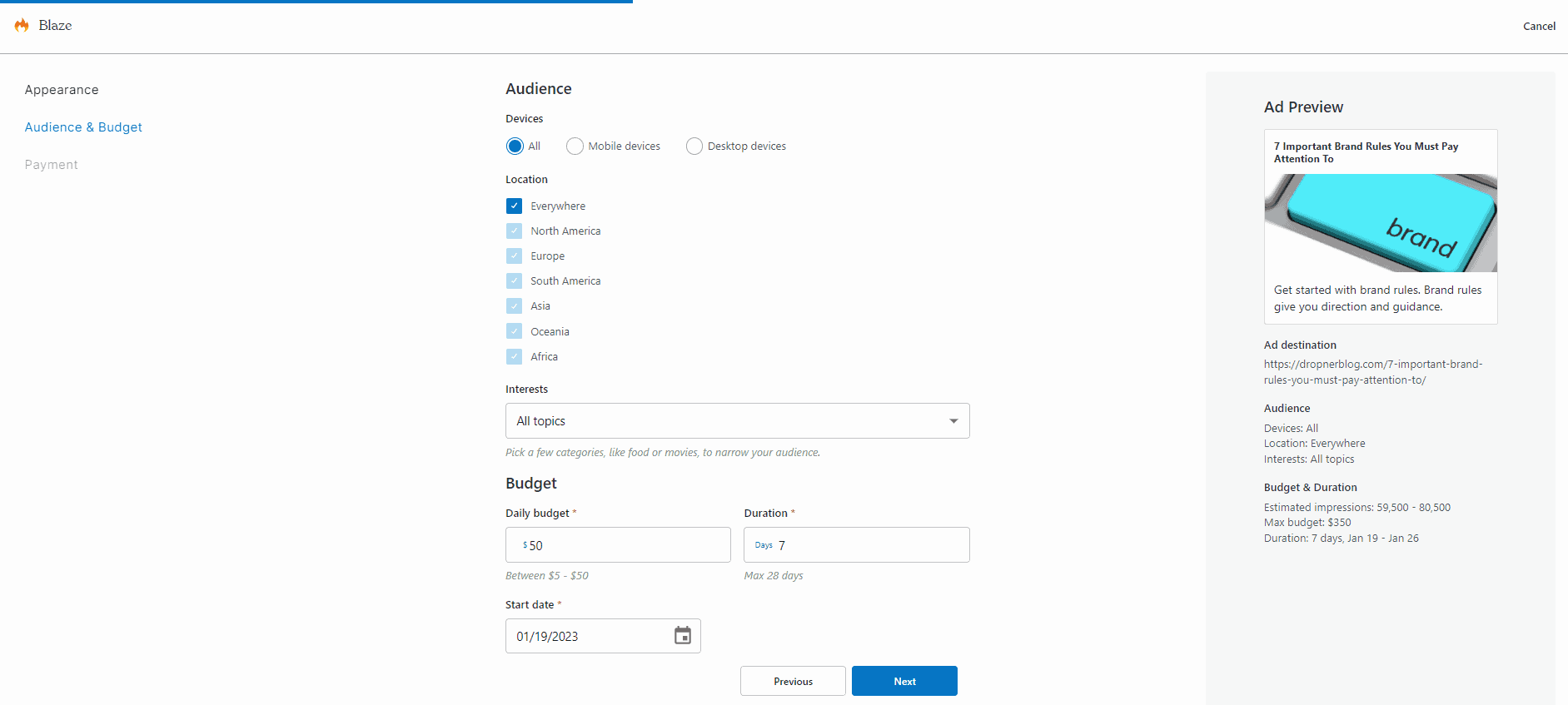Toggle the North America checkbox
The width and height of the screenshot is (1568, 705).
pyautogui.click(x=515, y=231)
